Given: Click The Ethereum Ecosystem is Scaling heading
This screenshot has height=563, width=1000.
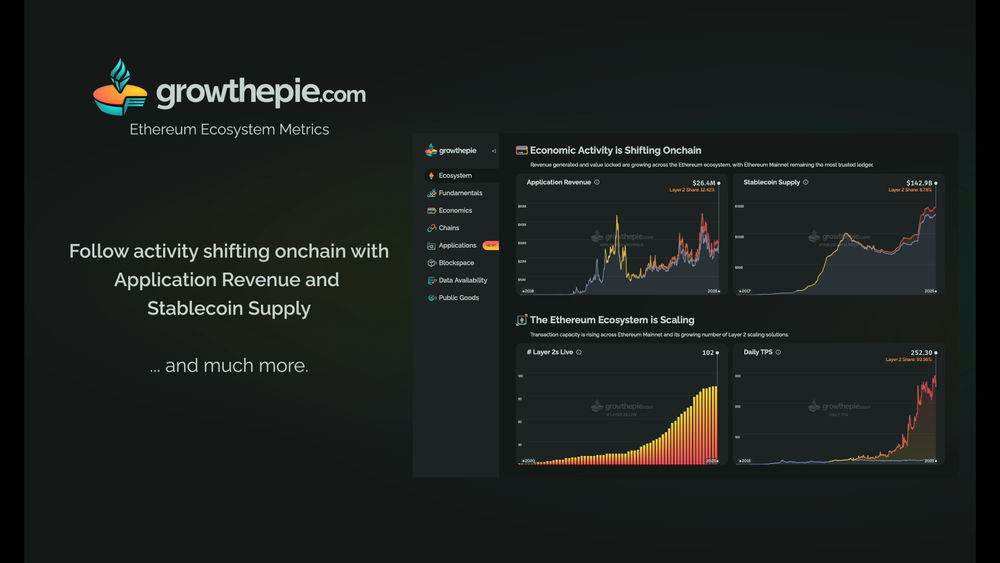Looking at the screenshot, I should click(x=612, y=320).
